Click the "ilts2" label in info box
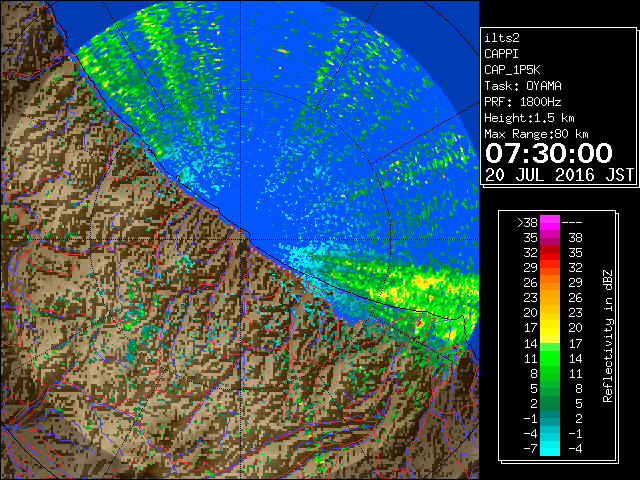640x480 pixels. [x=502, y=38]
